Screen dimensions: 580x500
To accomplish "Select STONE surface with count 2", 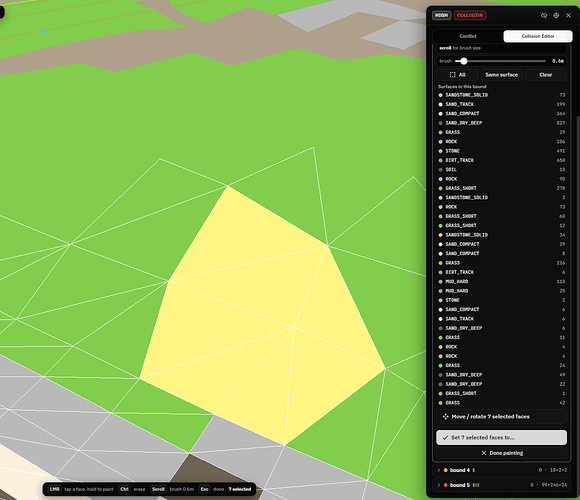I will click(501, 300).
